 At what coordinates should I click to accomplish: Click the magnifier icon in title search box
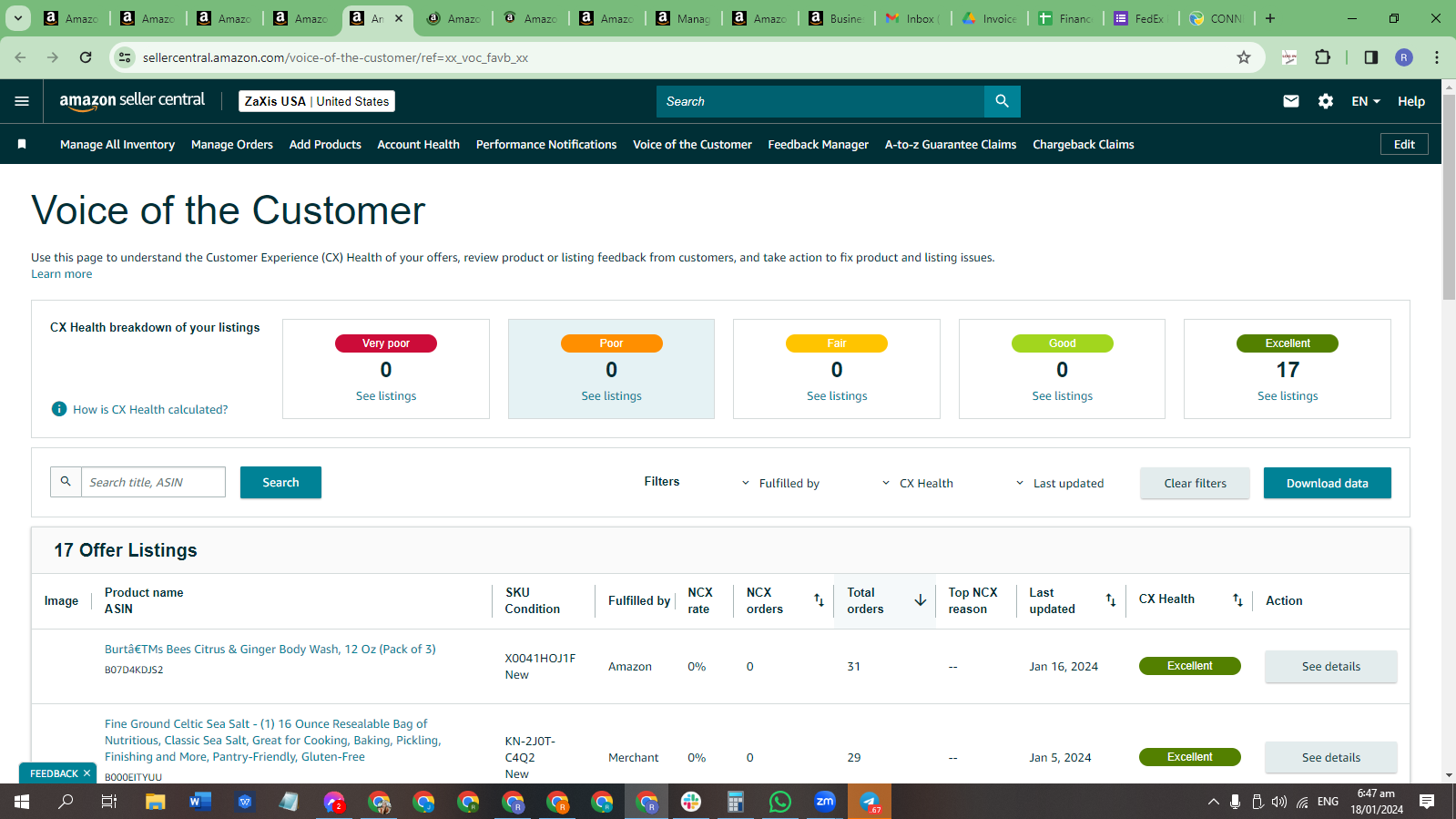point(66,482)
